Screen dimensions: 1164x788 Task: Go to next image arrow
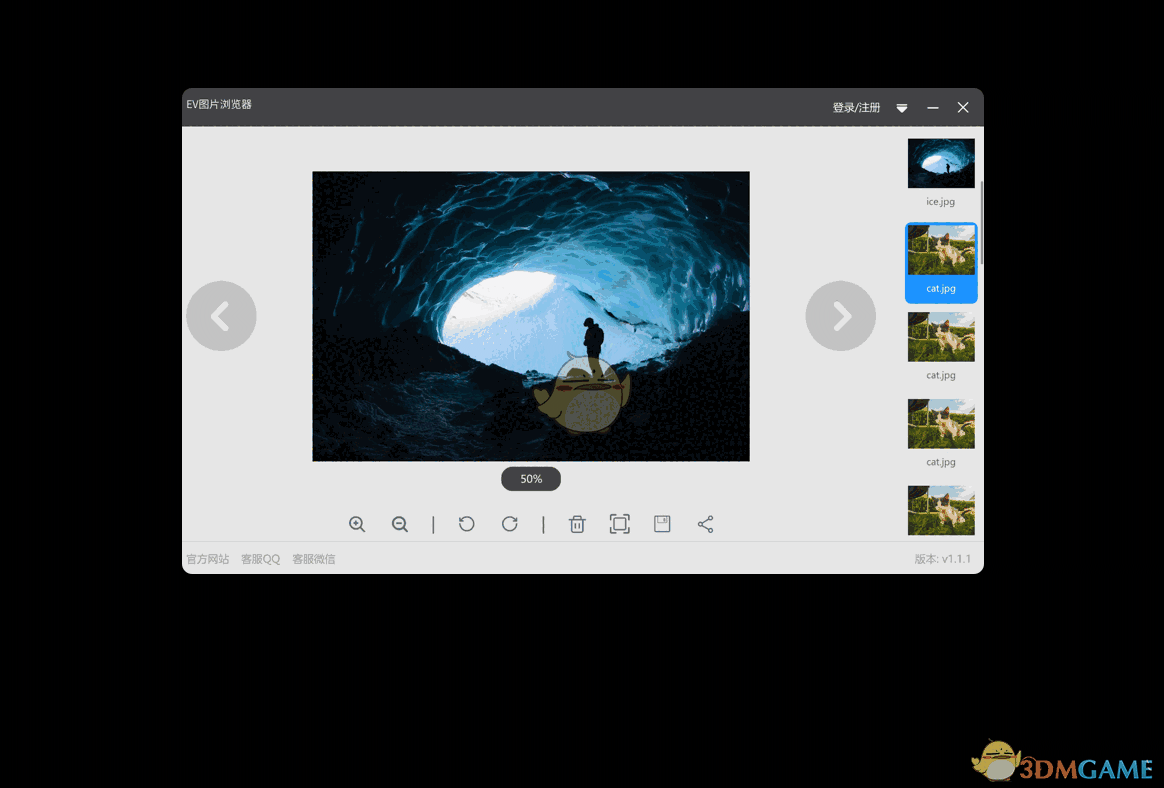(x=840, y=316)
